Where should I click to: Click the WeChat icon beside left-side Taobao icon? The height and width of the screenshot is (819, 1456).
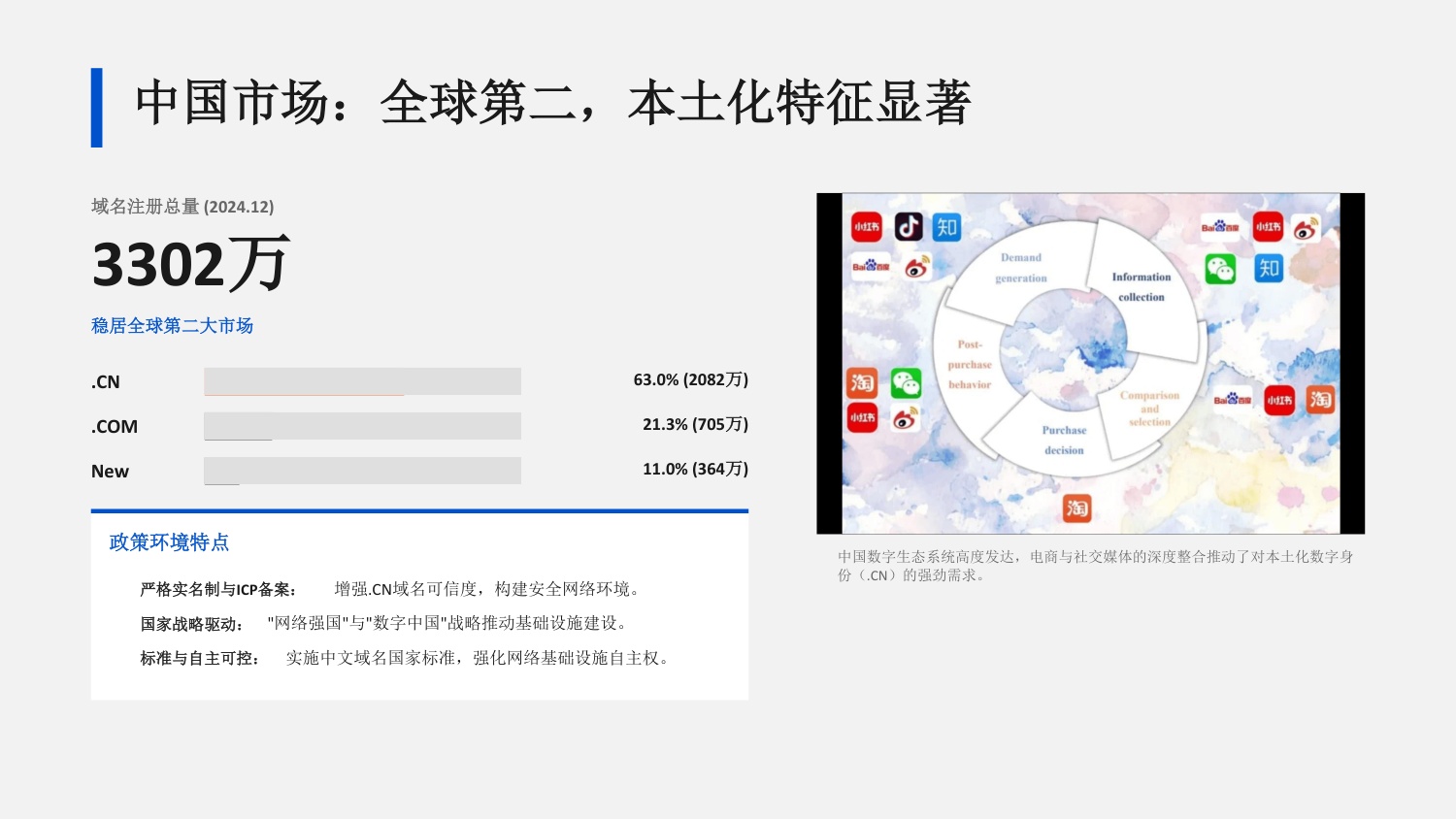click(x=906, y=382)
